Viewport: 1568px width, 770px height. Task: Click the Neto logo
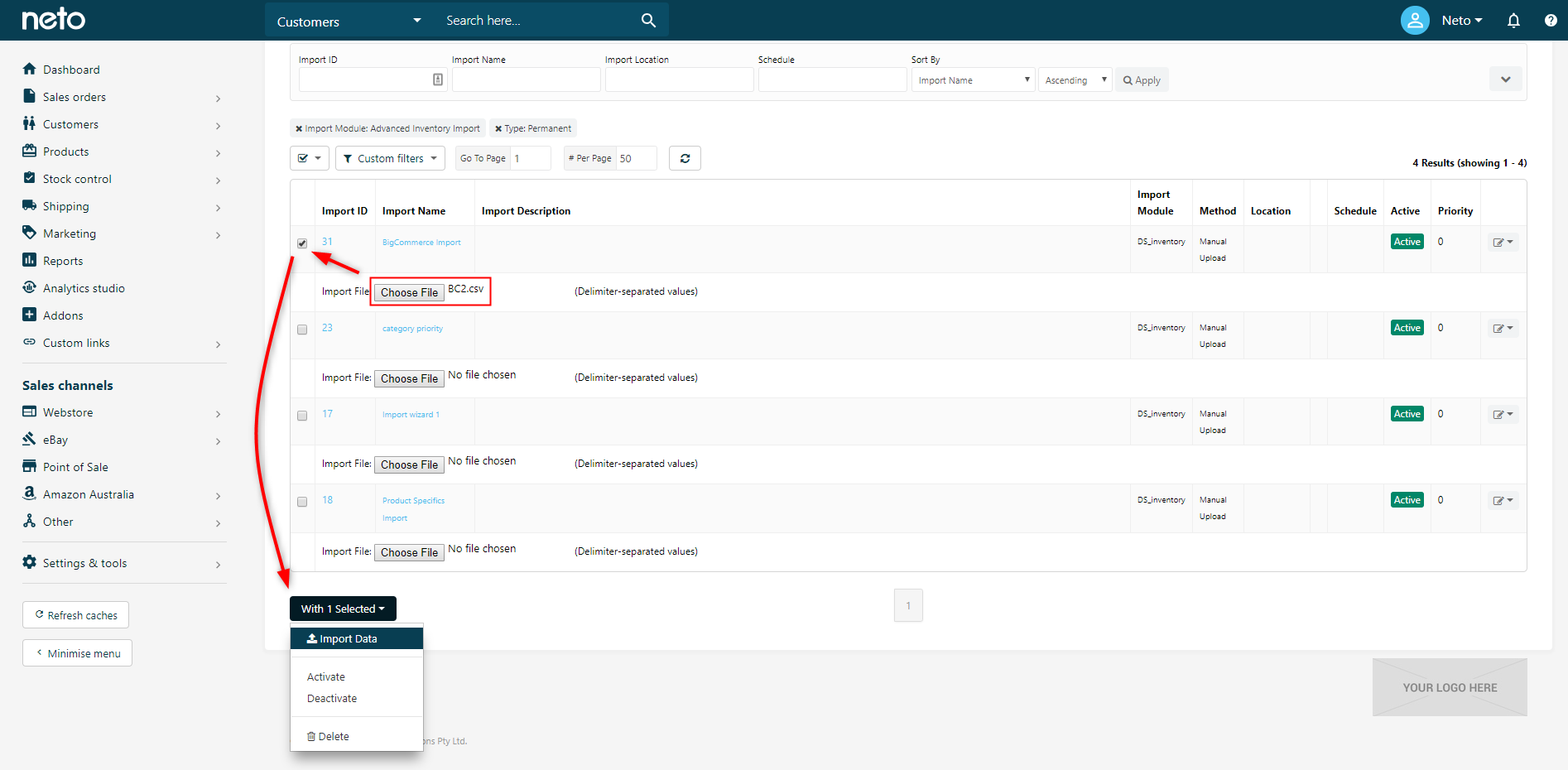click(x=53, y=19)
